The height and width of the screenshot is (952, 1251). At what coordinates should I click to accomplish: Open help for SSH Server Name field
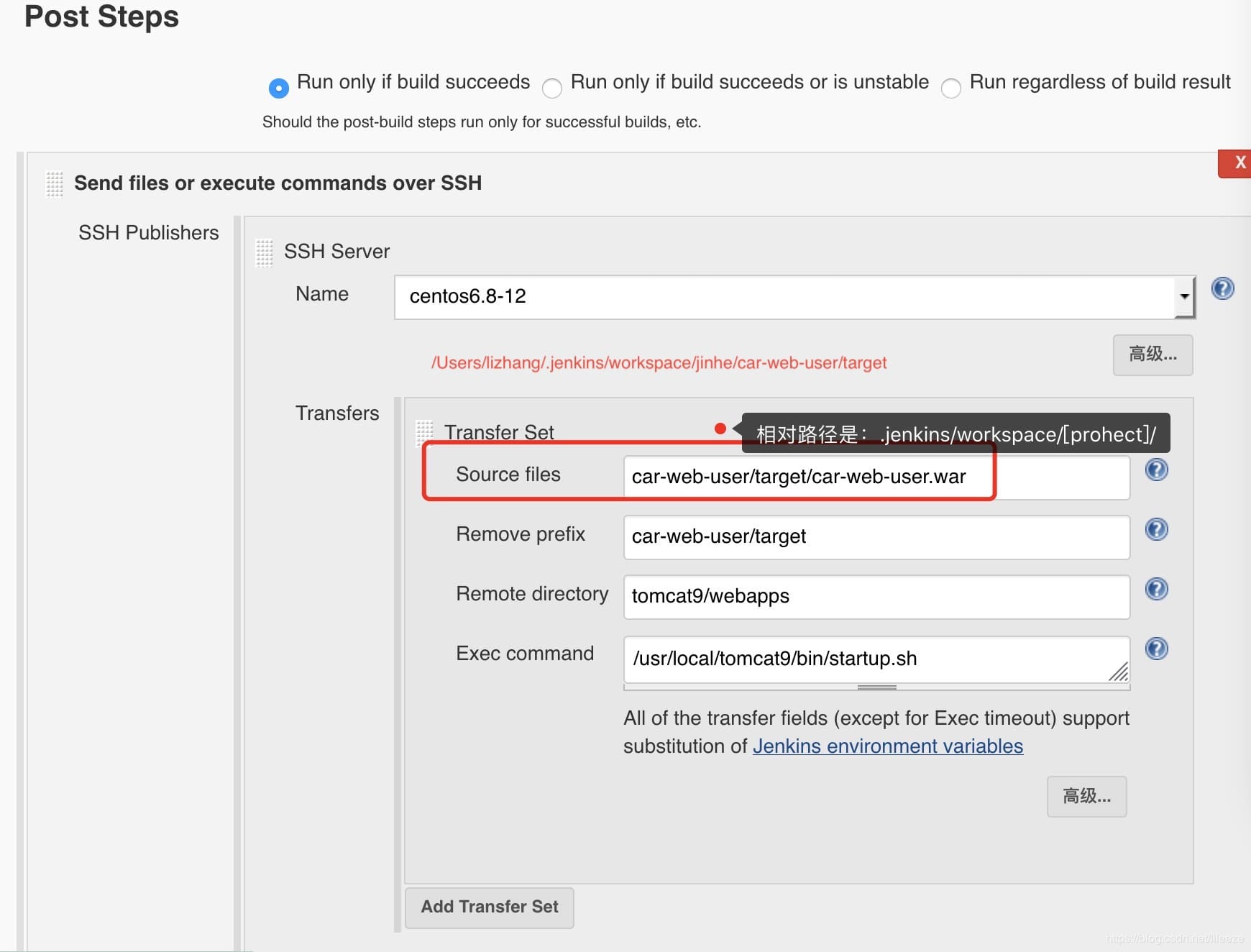click(1222, 288)
